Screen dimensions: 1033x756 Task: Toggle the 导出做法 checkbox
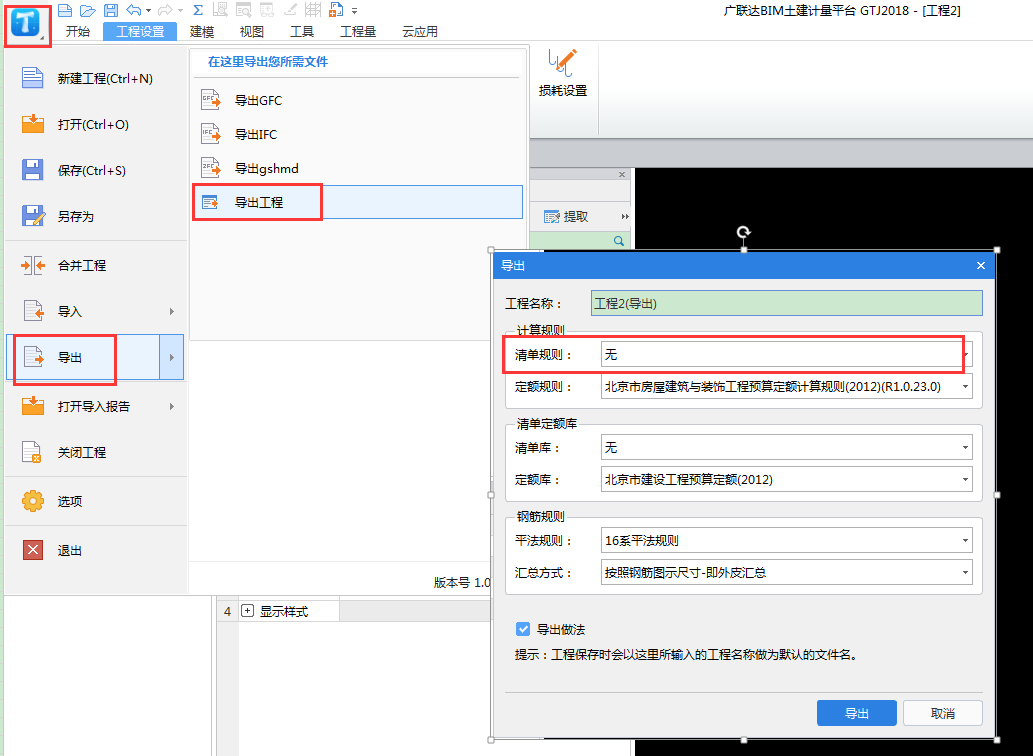(x=522, y=630)
